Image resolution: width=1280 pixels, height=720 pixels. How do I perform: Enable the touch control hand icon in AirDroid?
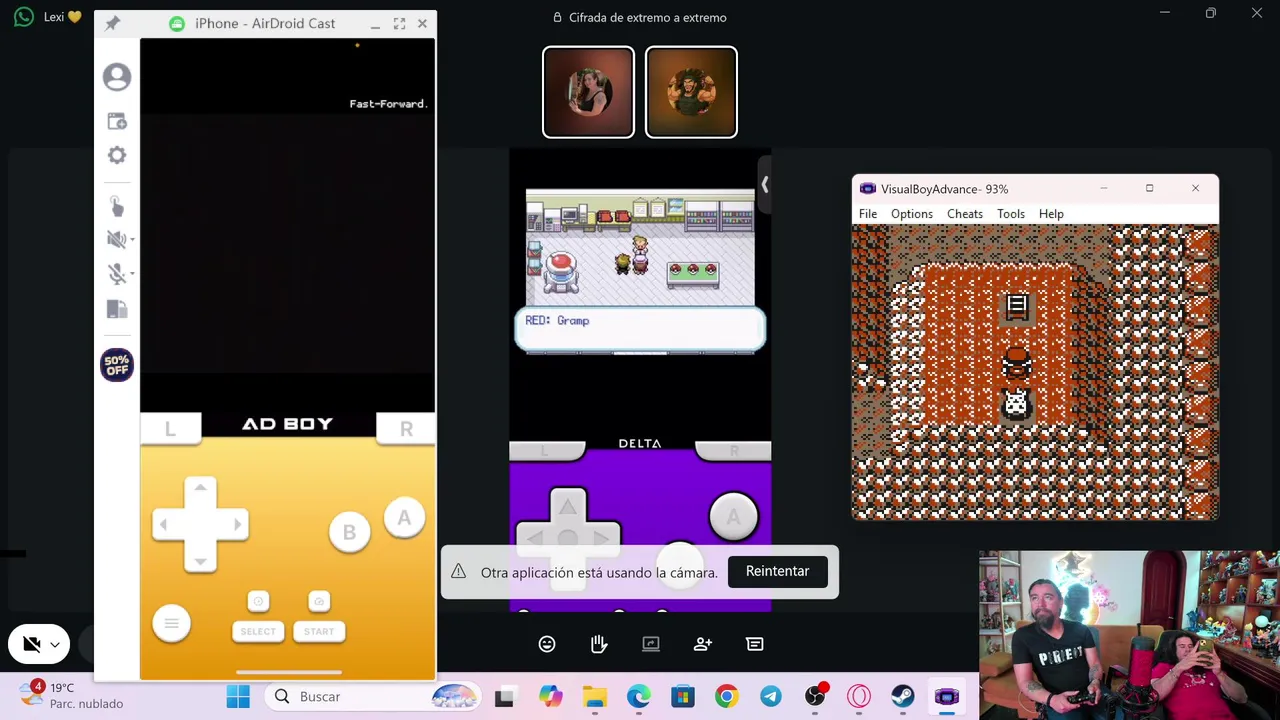[117, 206]
